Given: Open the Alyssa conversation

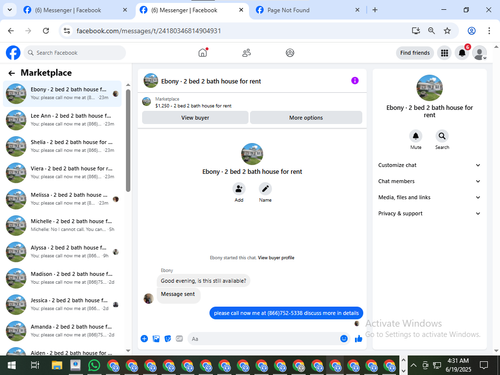Looking at the screenshot, I should [x=62, y=252].
